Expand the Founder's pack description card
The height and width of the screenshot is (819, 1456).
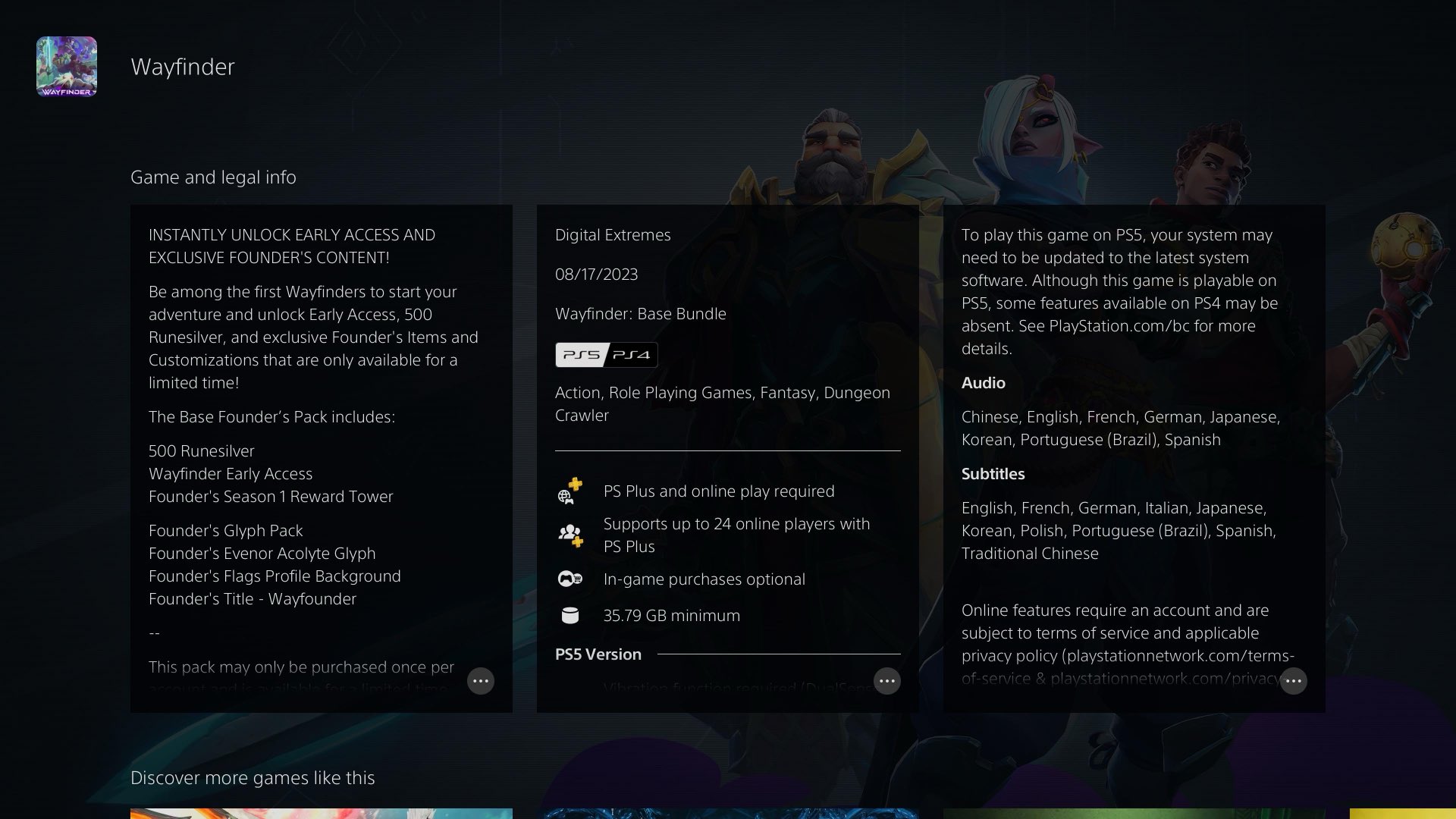(x=481, y=681)
